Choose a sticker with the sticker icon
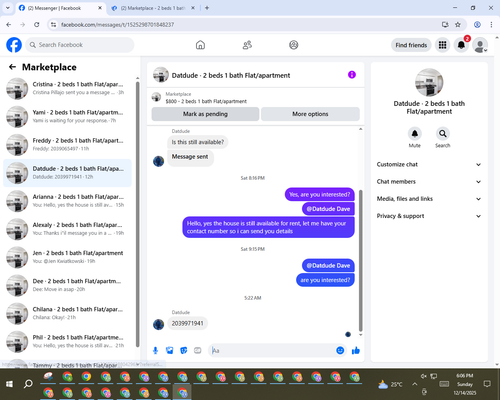500x400 pixels. tap(184, 350)
